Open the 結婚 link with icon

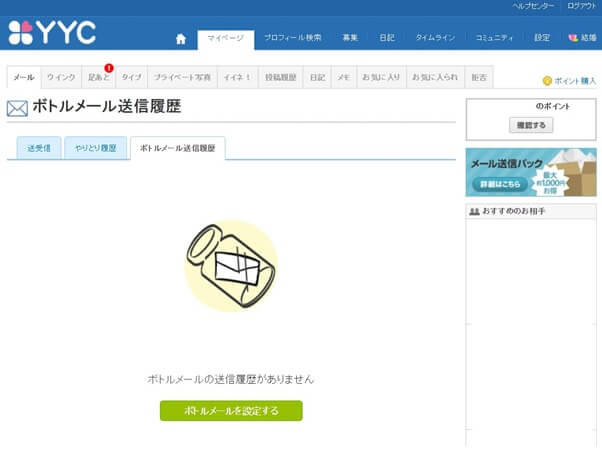[581, 38]
